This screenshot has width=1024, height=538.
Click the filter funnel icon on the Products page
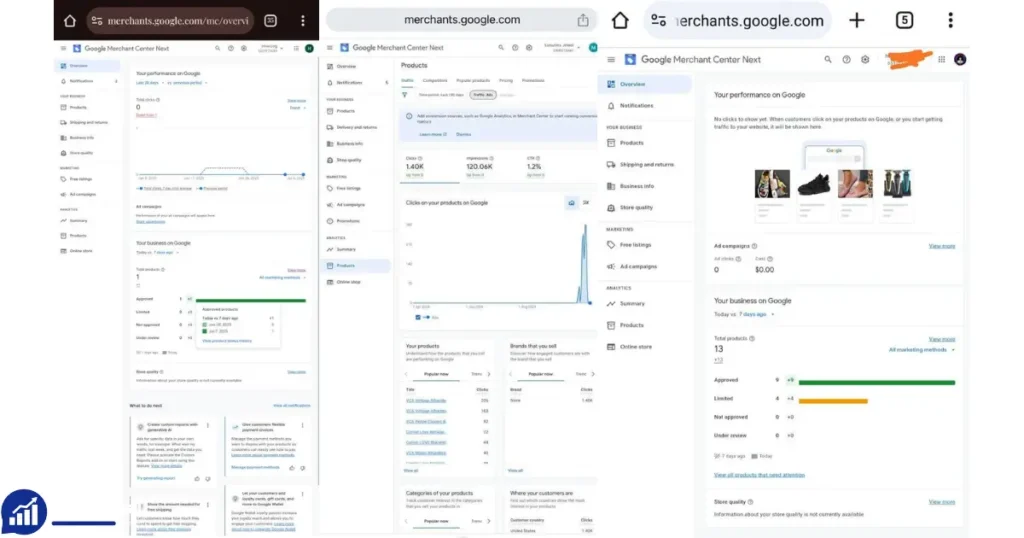[405, 95]
